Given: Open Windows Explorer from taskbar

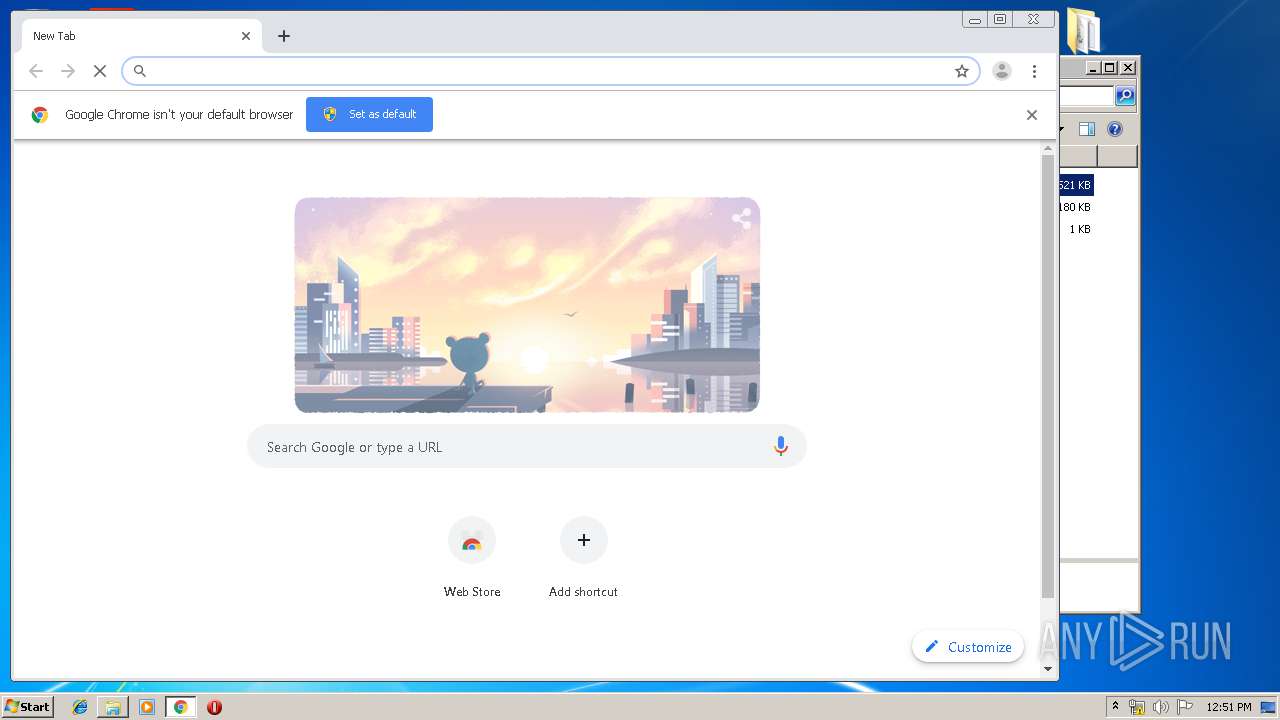Looking at the screenshot, I should [x=113, y=707].
